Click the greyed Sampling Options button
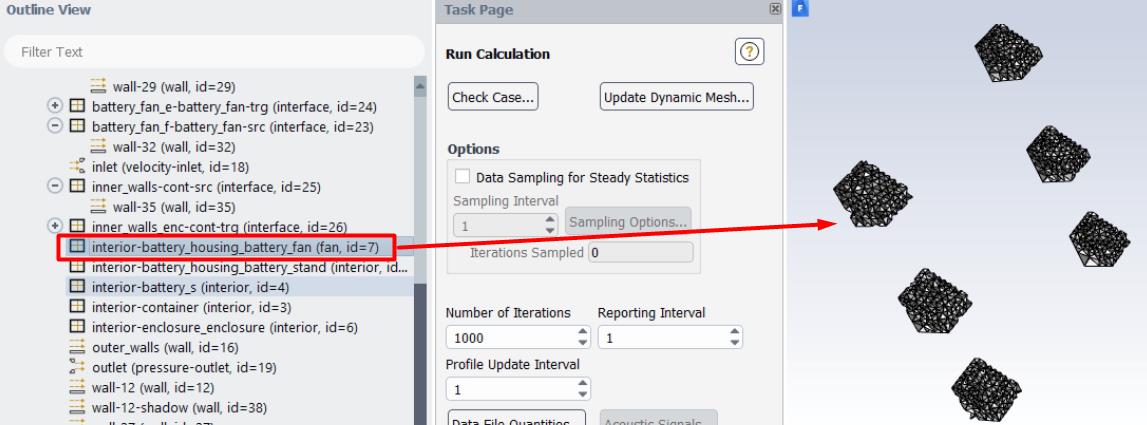1147x425 pixels. [x=628, y=222]
